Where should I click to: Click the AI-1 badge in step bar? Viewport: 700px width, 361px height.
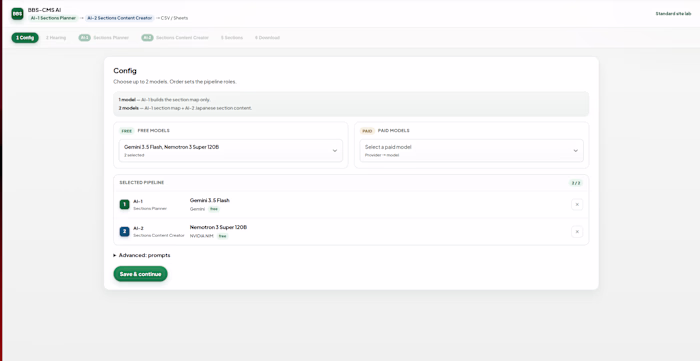pyautogui.click(x=84, y=38)
